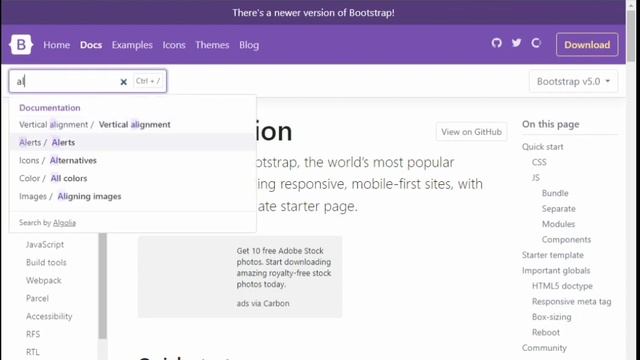Image resolution: width=640 pixels, height=360 pixels.
Task: Open Webpack in the sidebar
Action: point(44,280)
